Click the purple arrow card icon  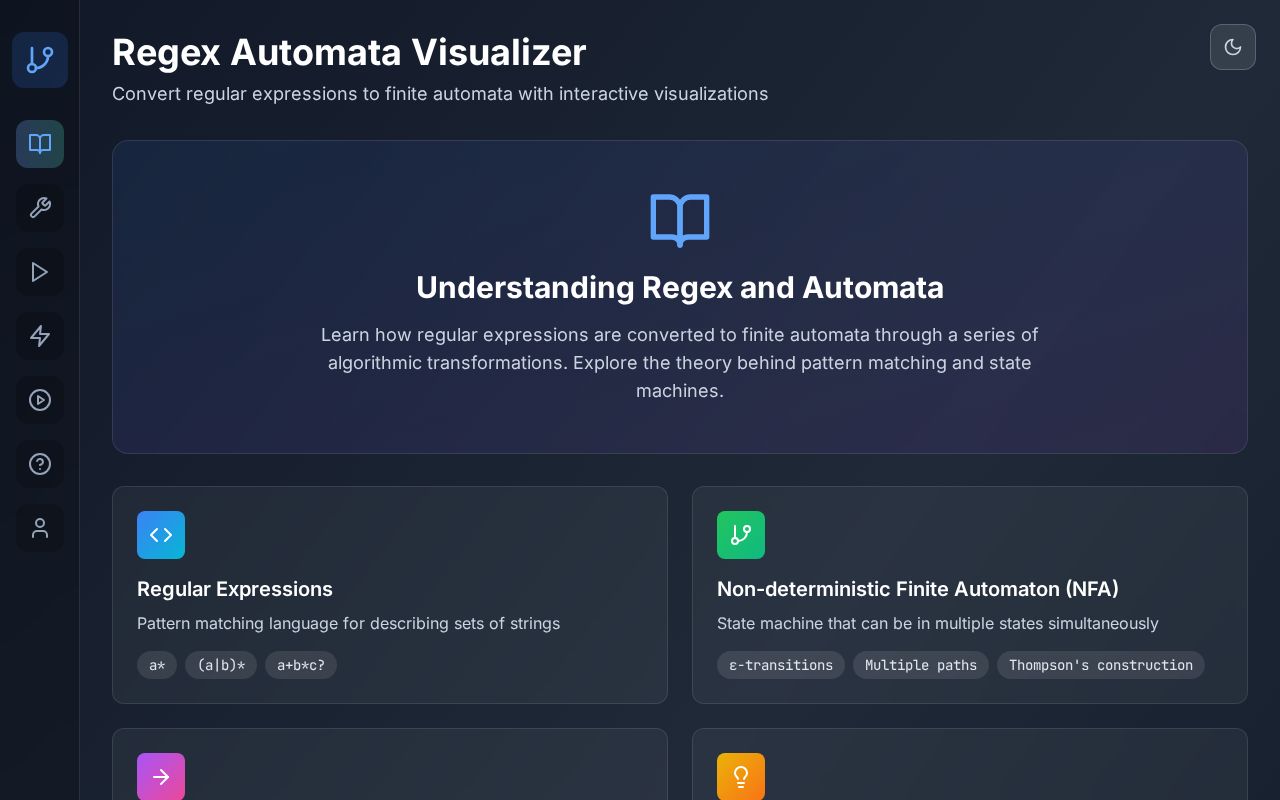tap(161, 777)
